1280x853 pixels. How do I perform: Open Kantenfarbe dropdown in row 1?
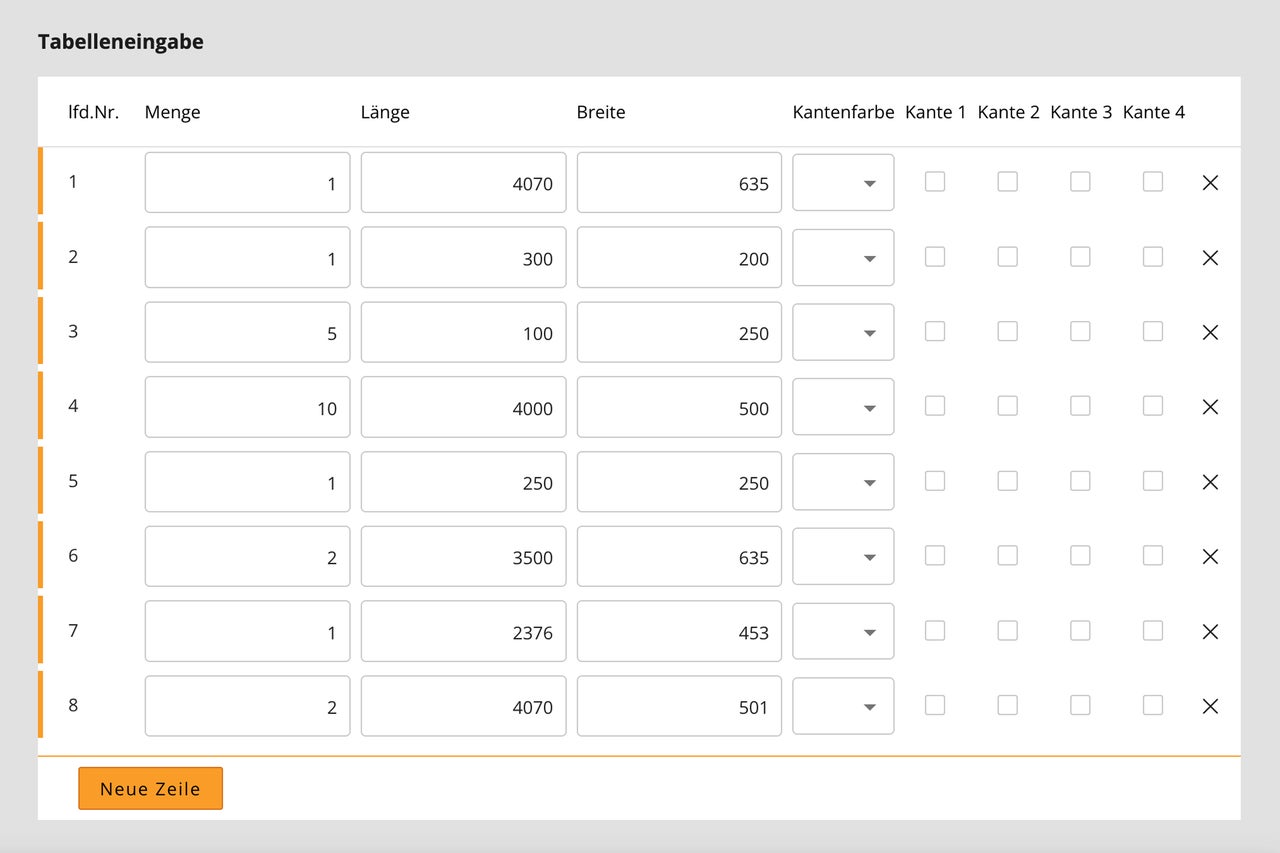coord(843,183)
